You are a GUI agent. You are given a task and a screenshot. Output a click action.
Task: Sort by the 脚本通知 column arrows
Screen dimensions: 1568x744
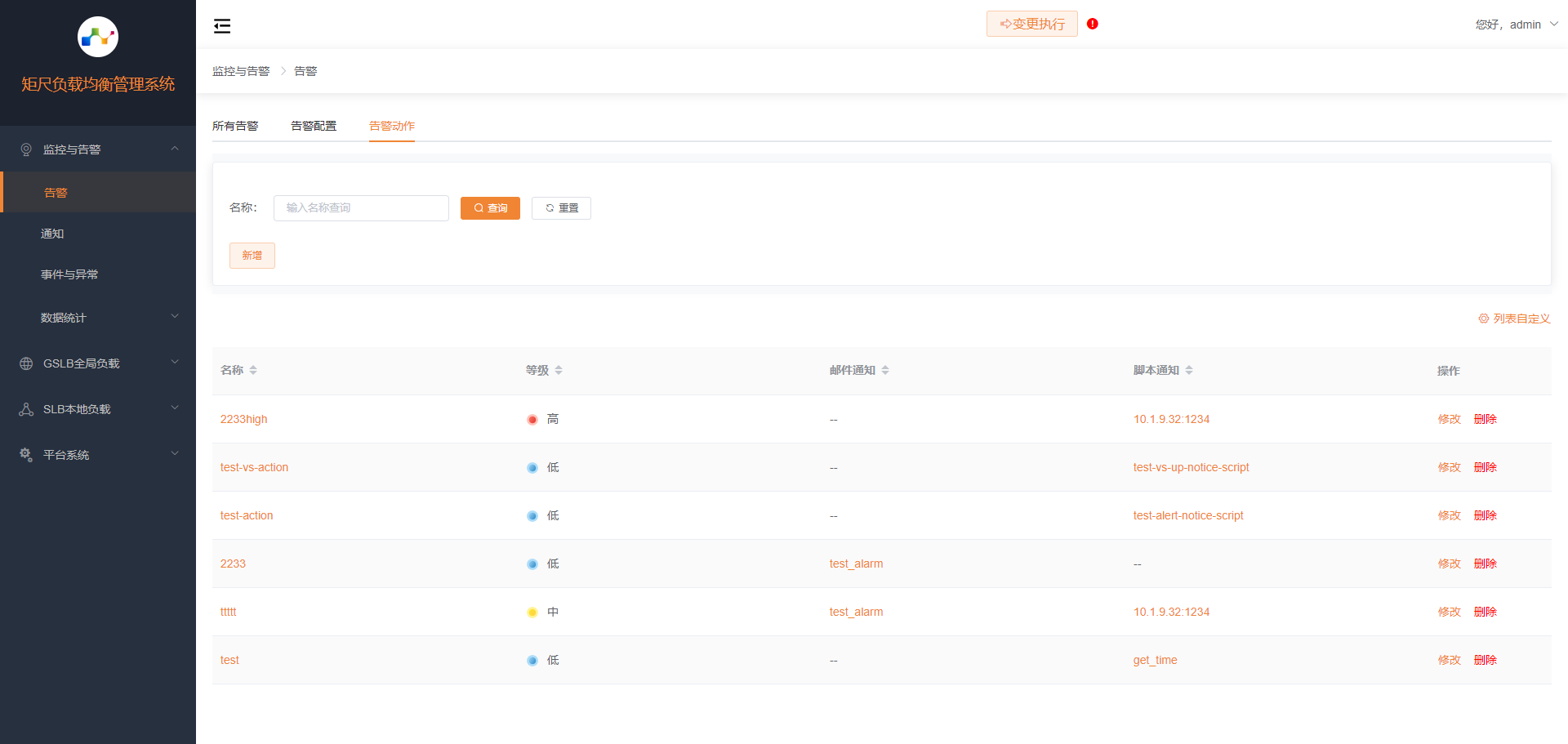coord(1189,370)
